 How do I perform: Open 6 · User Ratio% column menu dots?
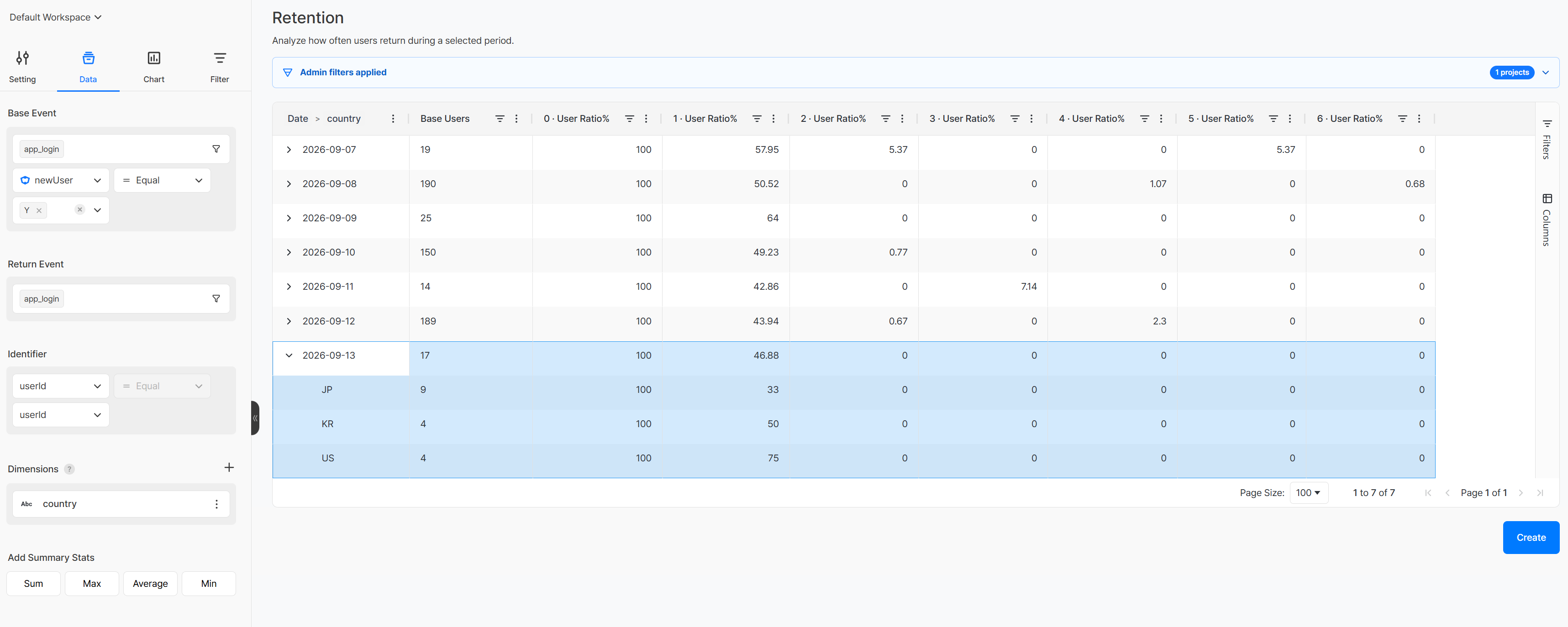click(1419, 119)
